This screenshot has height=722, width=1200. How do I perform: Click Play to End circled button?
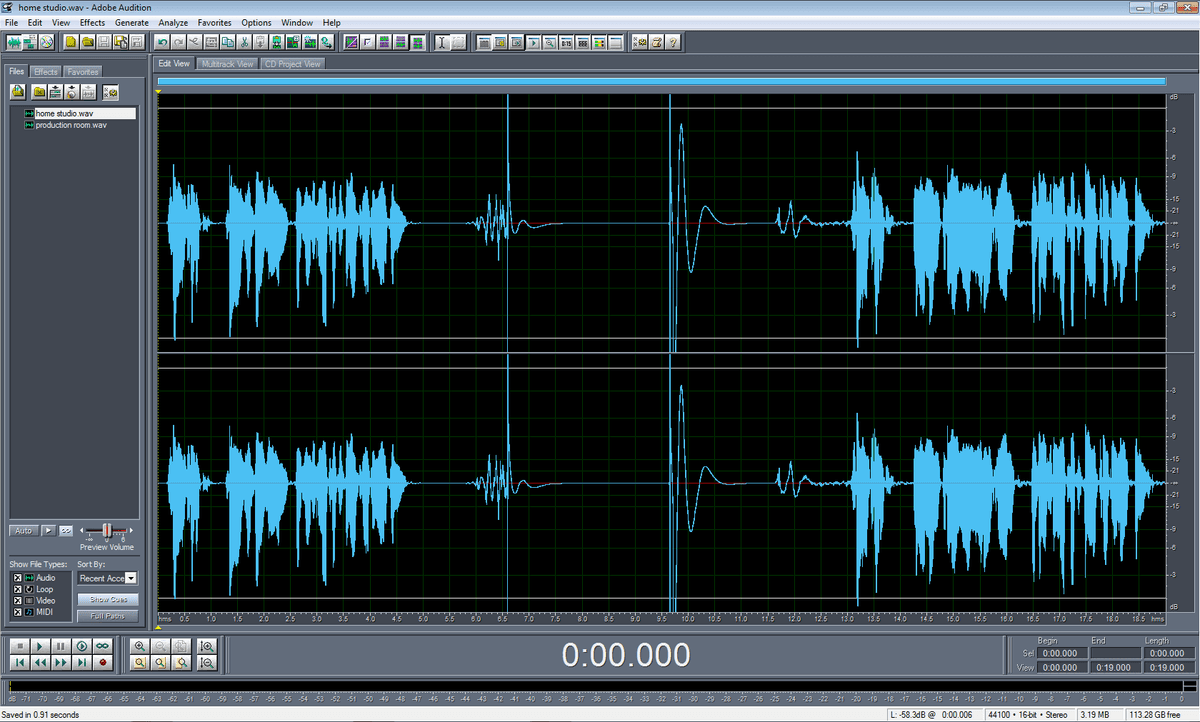(82, 646)
